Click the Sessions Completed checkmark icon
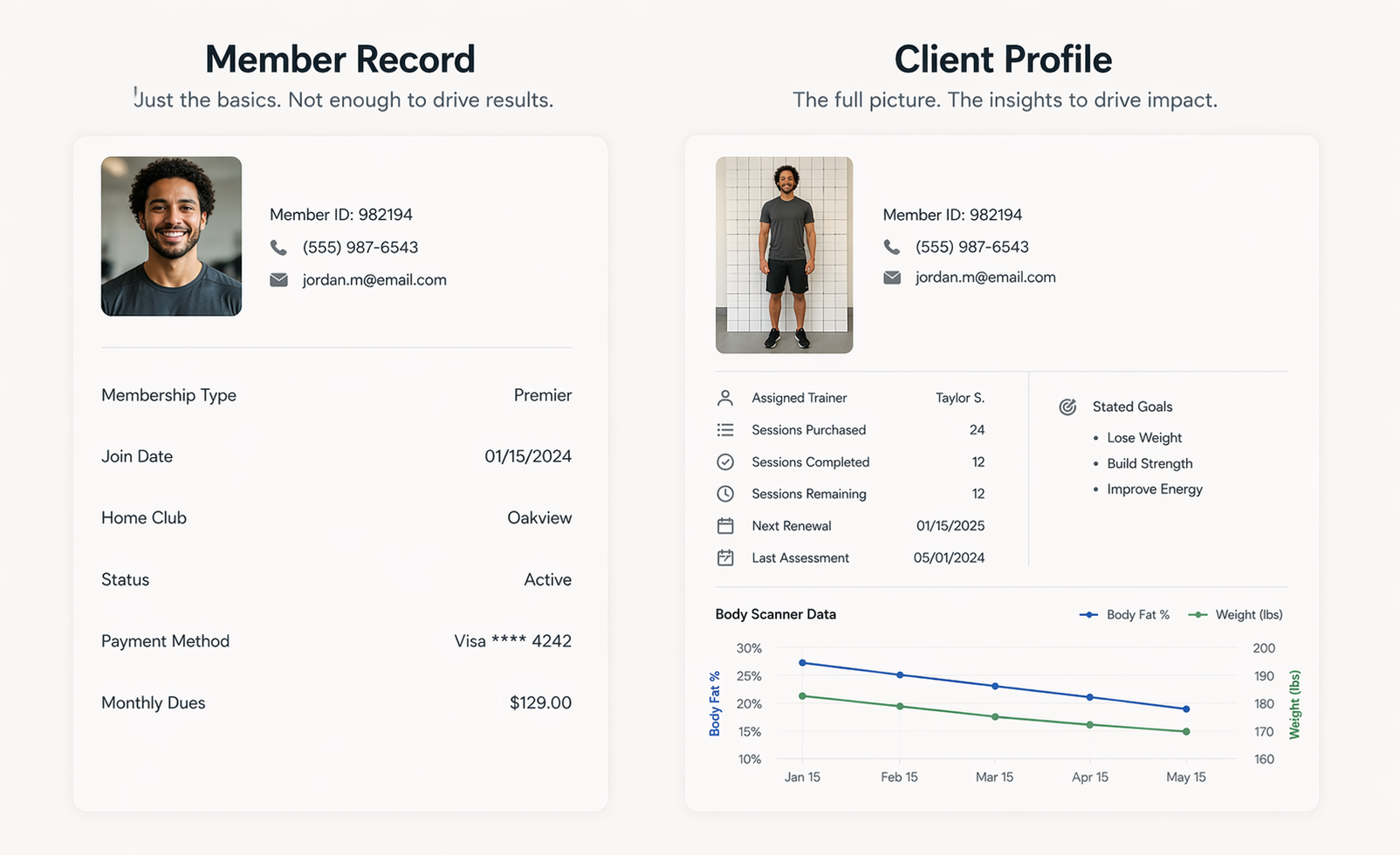1400x855 pixels. pos(725,462)
